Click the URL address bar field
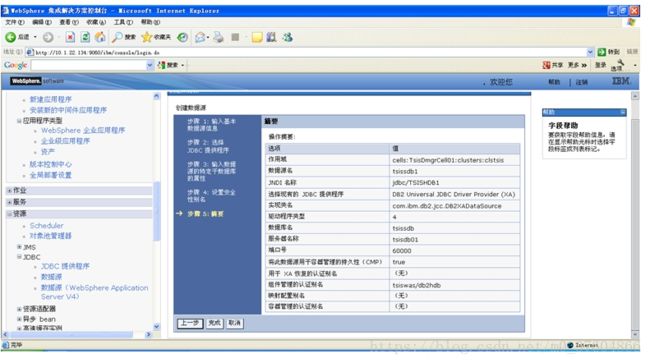 coord(307,52)
